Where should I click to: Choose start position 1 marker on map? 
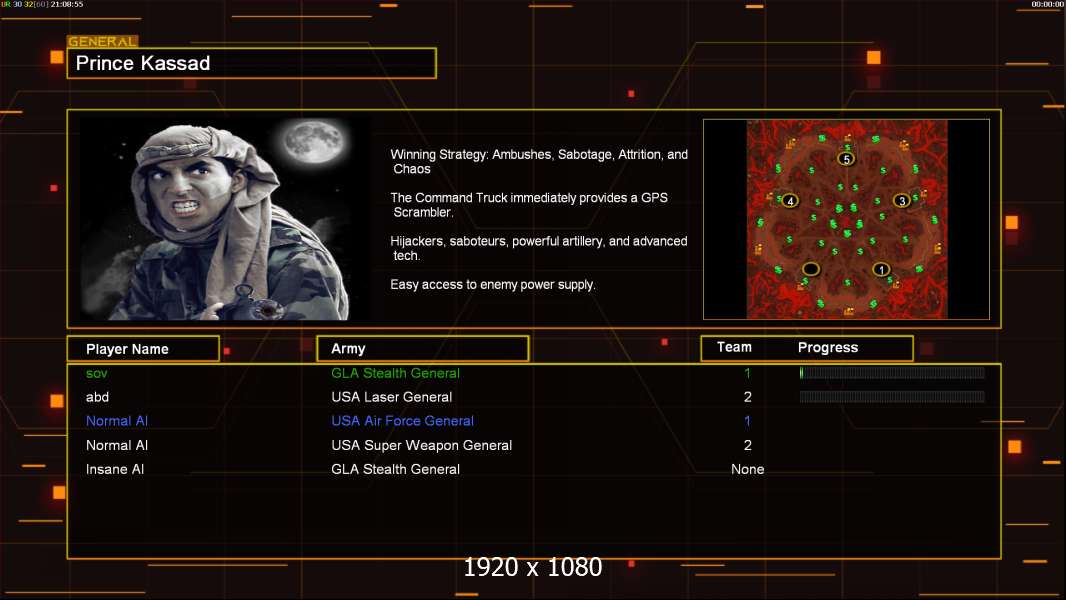point(881,269)
